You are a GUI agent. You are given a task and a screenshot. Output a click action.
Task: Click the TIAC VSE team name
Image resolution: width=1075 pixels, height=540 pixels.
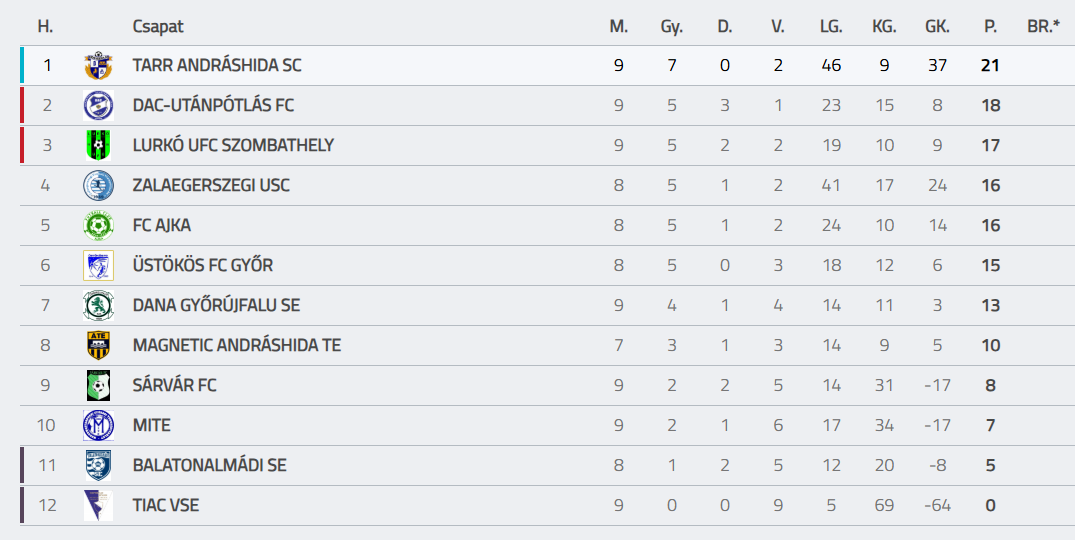click(166, 506)
